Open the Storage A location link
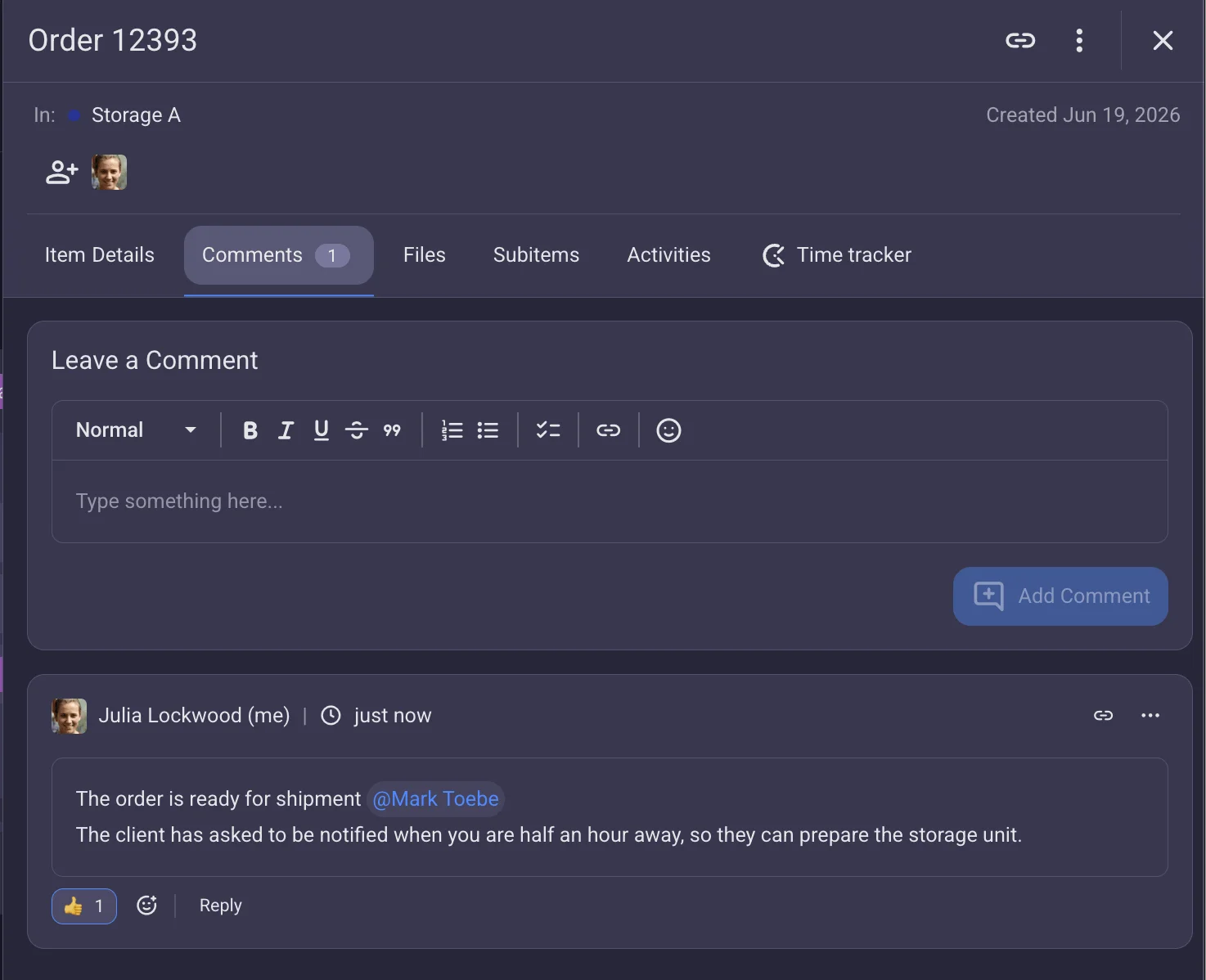 pyautogui.click(x=136, y=115)
